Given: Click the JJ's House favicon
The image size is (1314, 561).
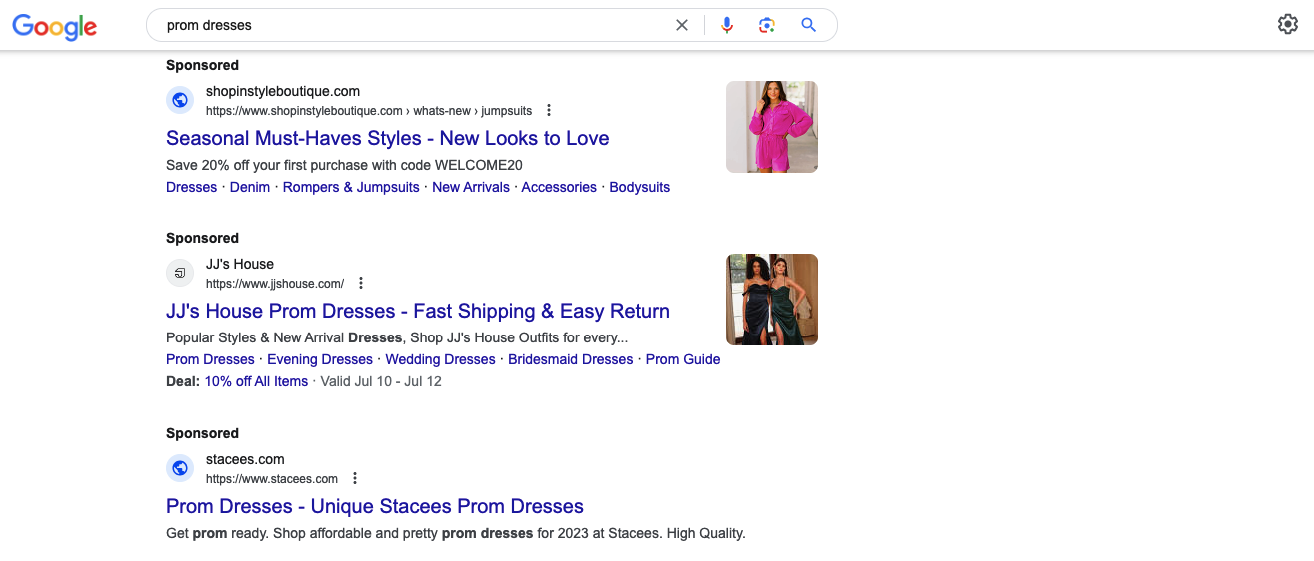Looking at the screenshot, I should (x=180, y=273).
